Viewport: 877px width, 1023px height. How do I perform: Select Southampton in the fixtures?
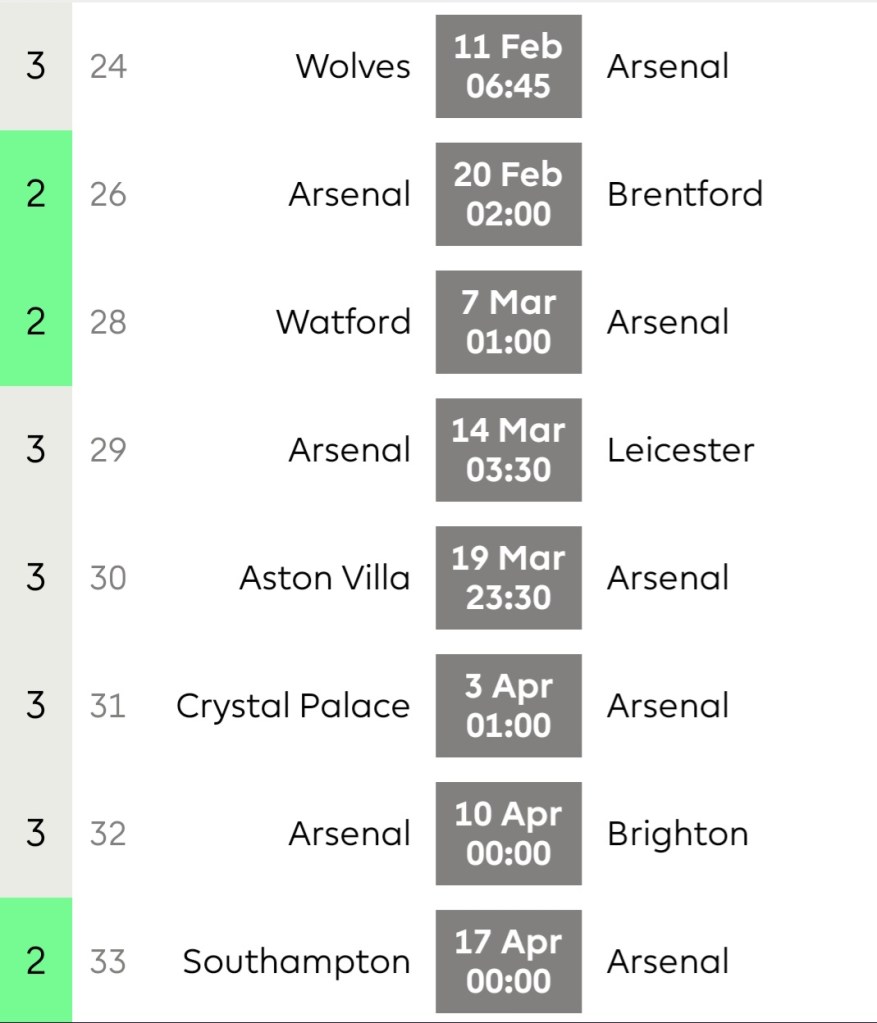pos(296,962)
